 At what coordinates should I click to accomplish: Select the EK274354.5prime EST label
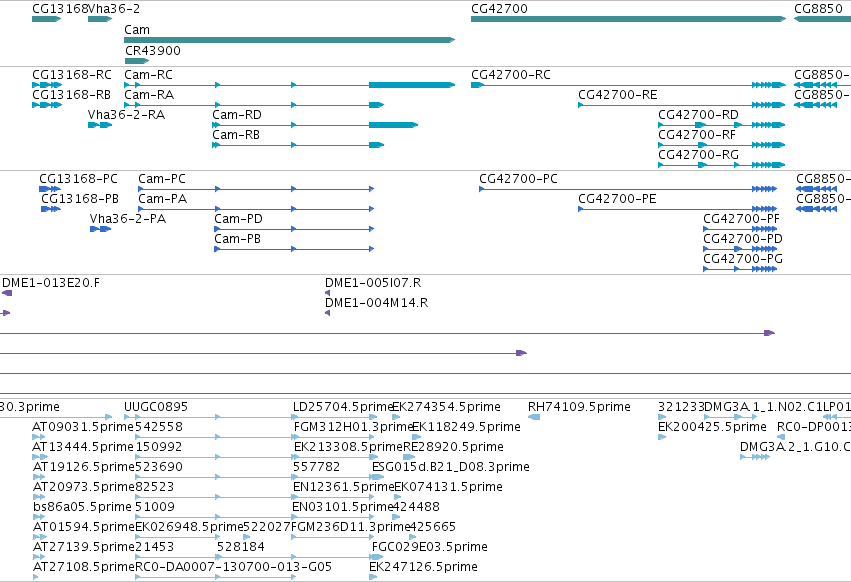(x=447, y=407)
